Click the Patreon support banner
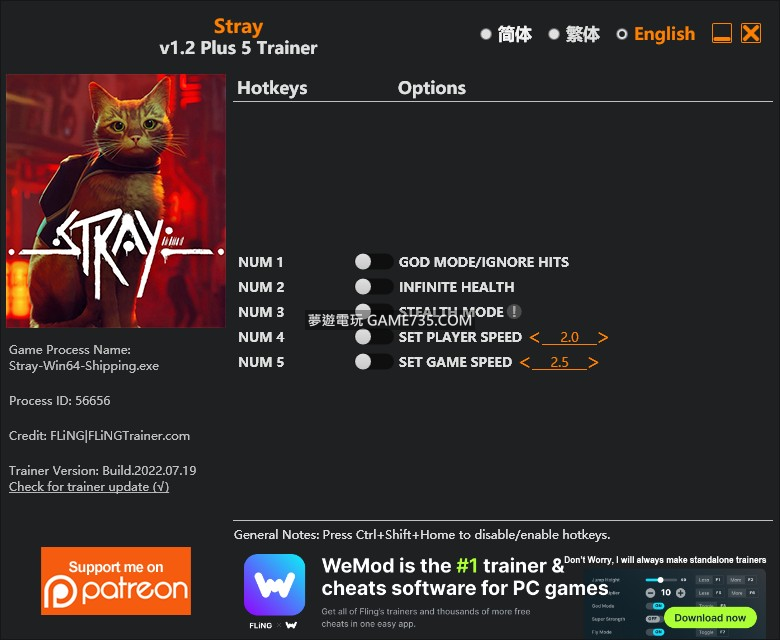Screen dimensions: 780x640 click(116, 581)
